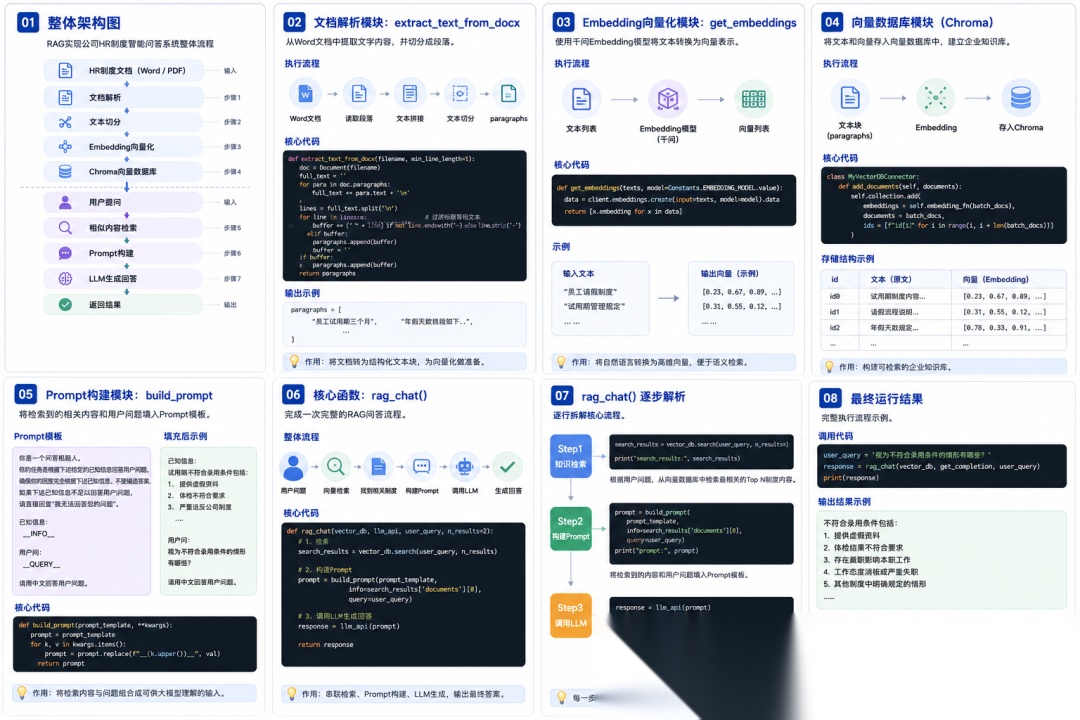Screen dimensions: 1080x720
Task: Click the Embedding模型 (千问) cube icon
Action: 667,99
